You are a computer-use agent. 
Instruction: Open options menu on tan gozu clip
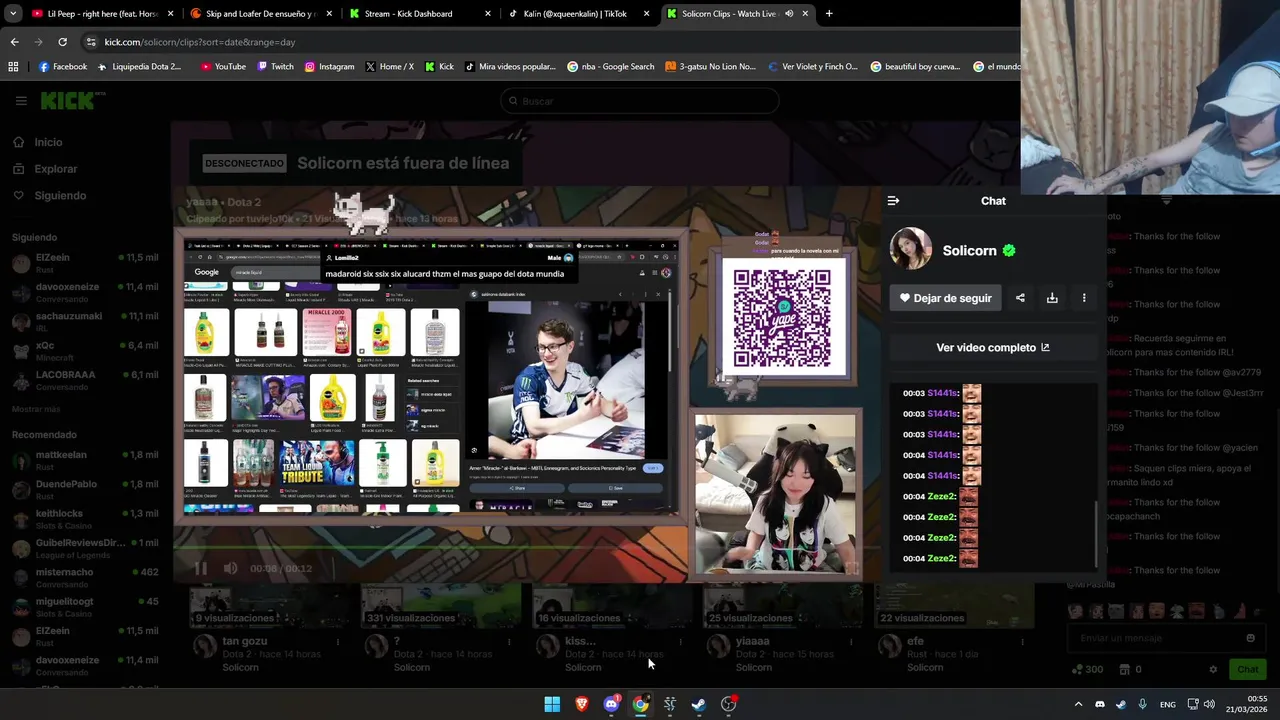point(338,641)
